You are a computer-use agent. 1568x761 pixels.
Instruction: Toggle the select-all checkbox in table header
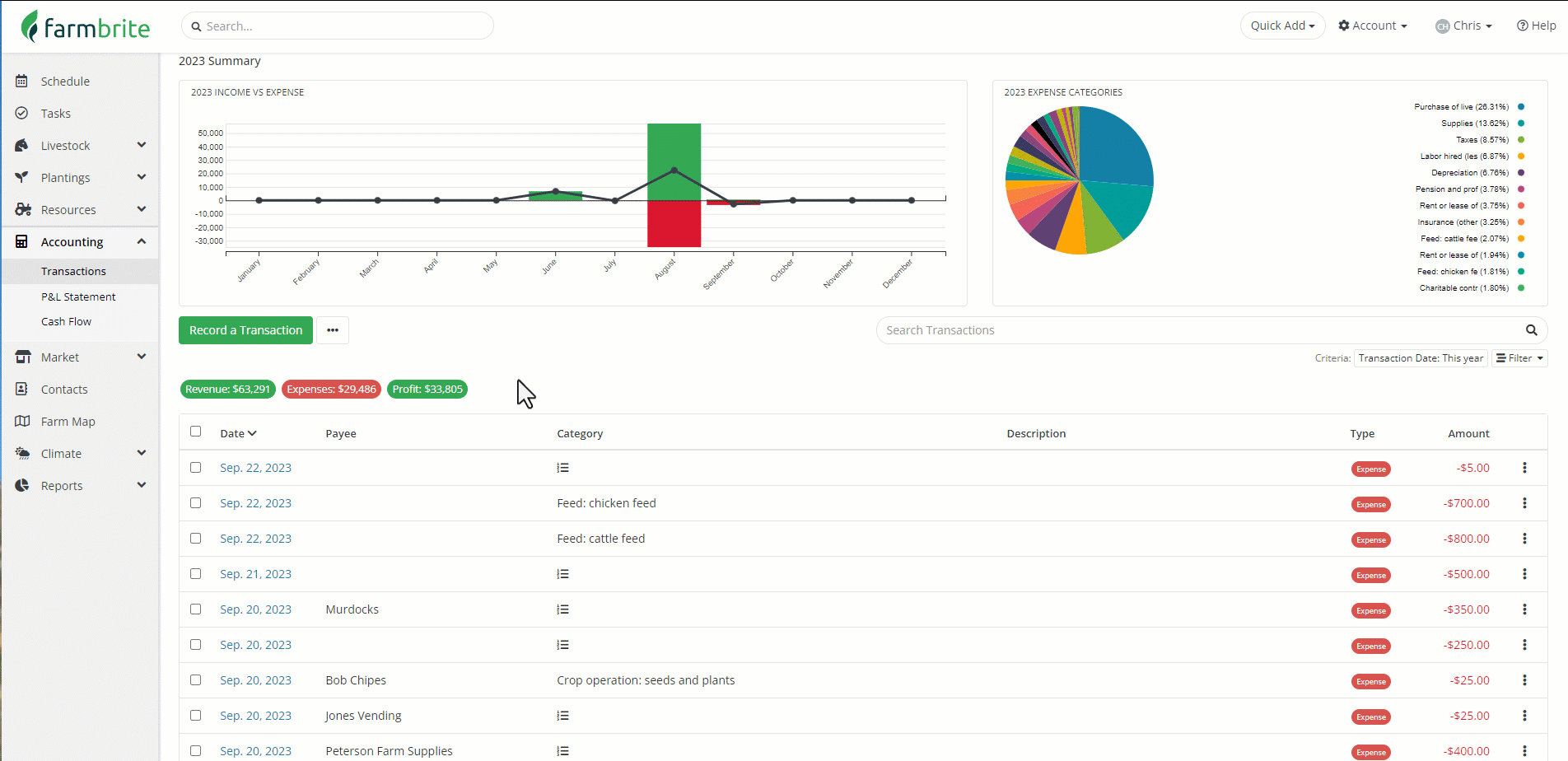click(195, 432)
